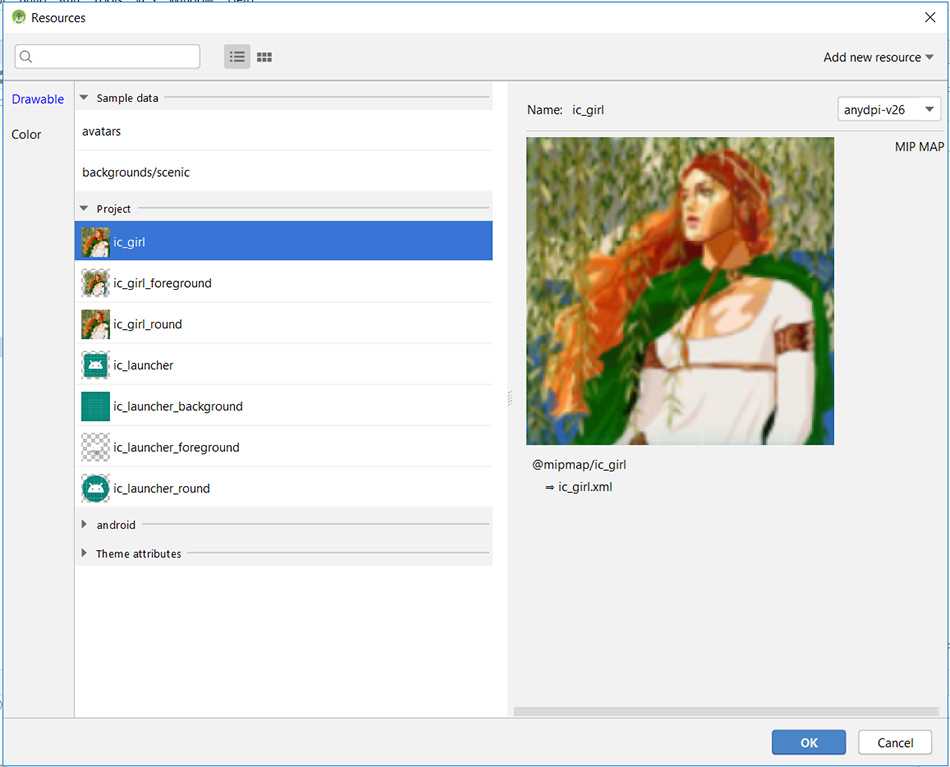Image resolution: width=950 pixels, height=767 pixels.
Task: Collapse the Project section
Action: (x=84, y=209)
